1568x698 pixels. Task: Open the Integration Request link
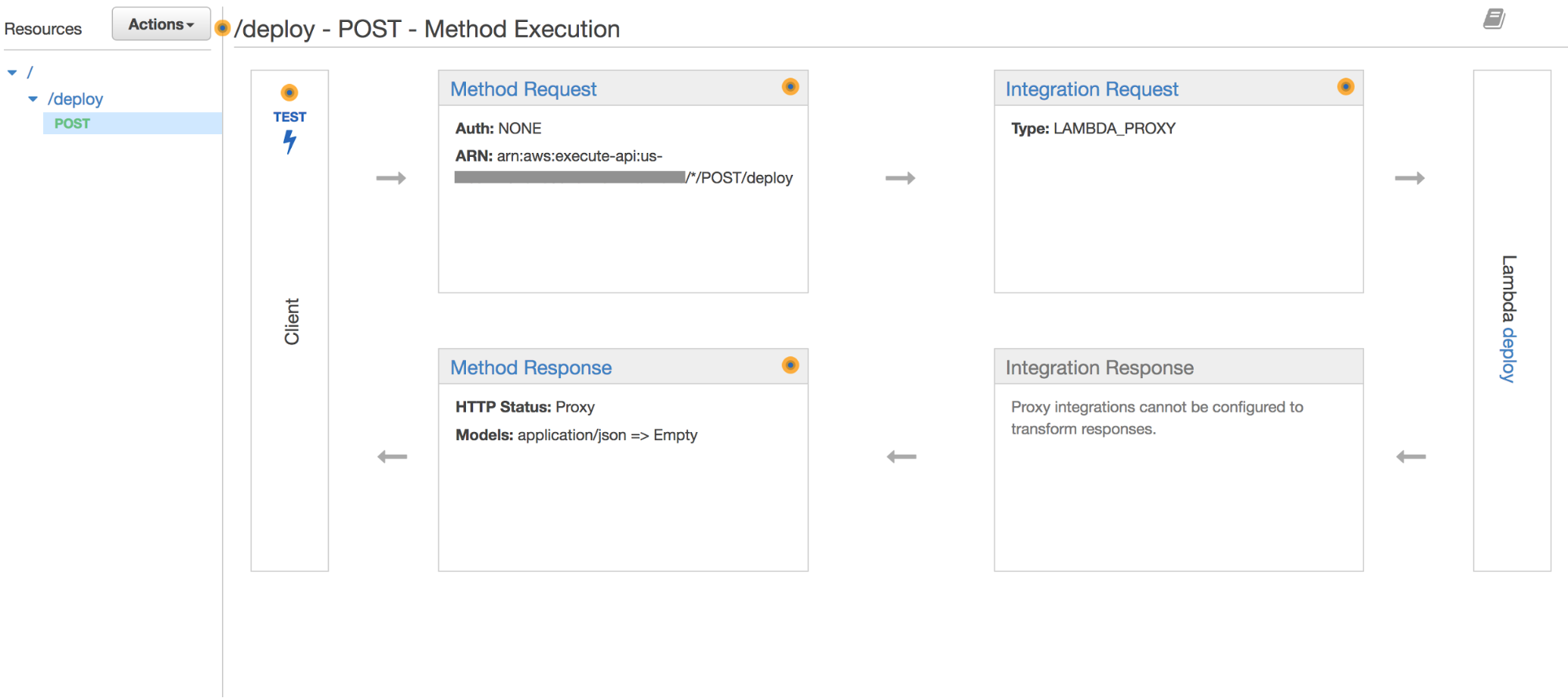coord(1092,89)
